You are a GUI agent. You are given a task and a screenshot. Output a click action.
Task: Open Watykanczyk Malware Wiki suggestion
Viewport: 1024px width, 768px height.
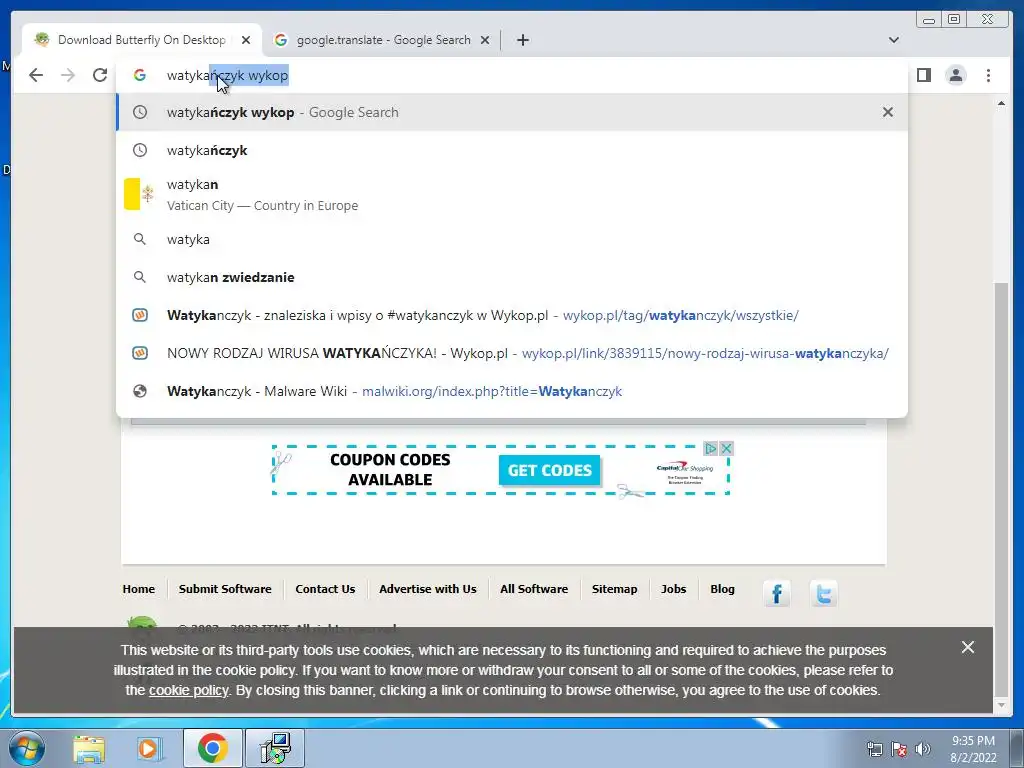click(511, 391)
